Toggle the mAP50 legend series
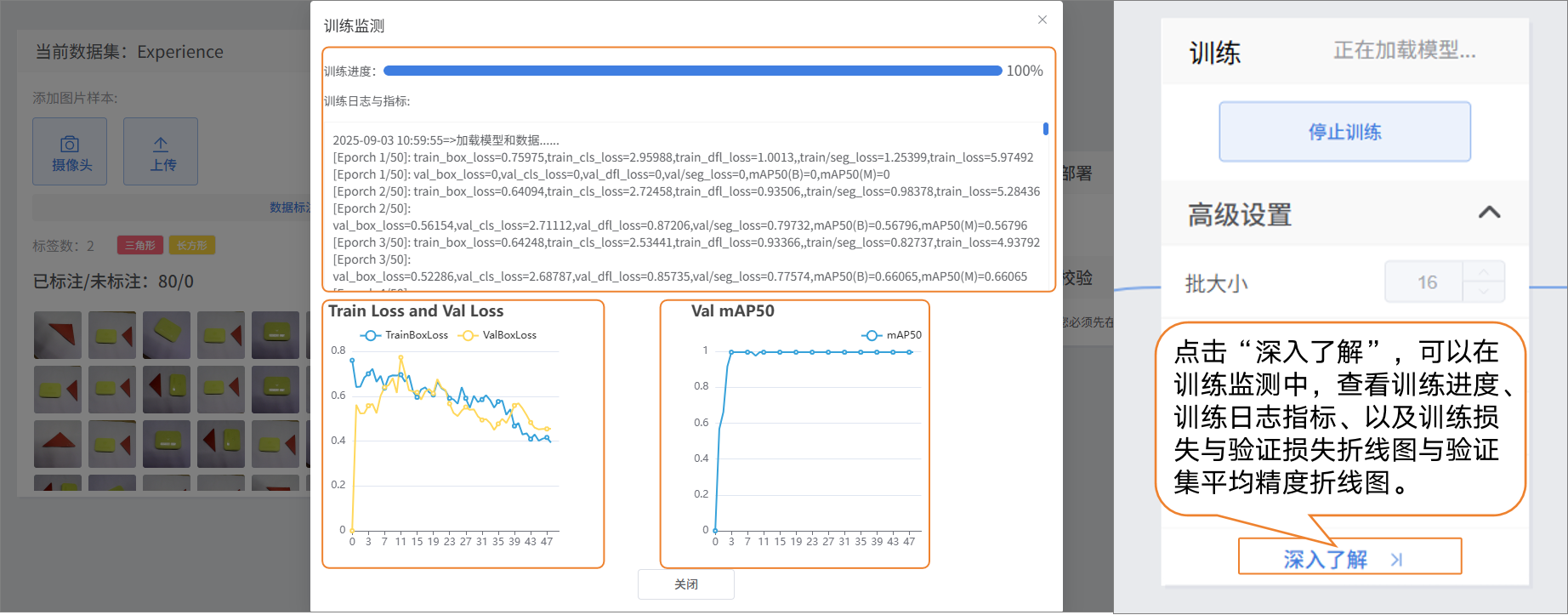This screenshot has width=1568, height=615. [x=892, y=335]
